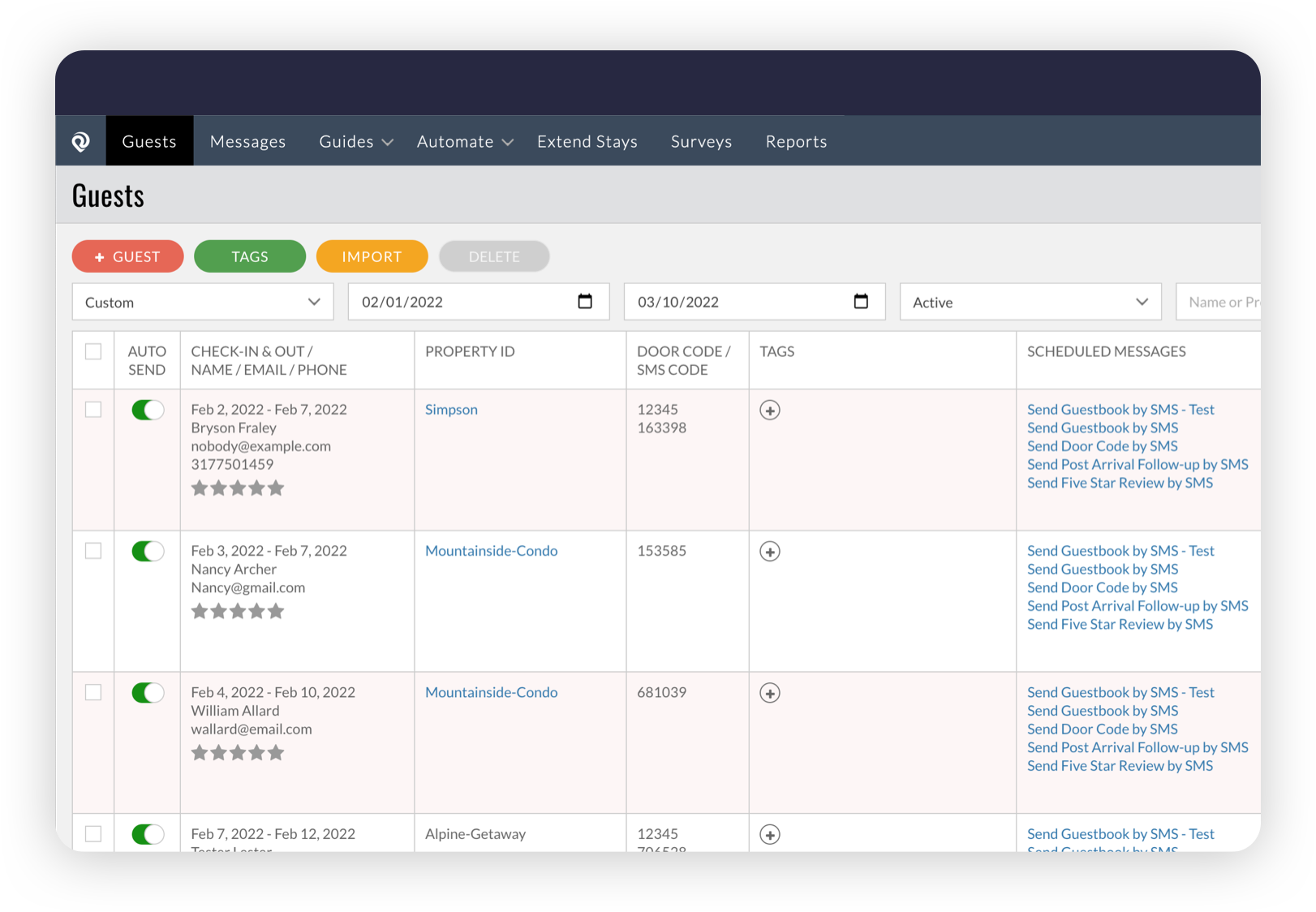Click the TAGS column header
The width and height of the screenshot is (1316, 912).
[777, 351]
